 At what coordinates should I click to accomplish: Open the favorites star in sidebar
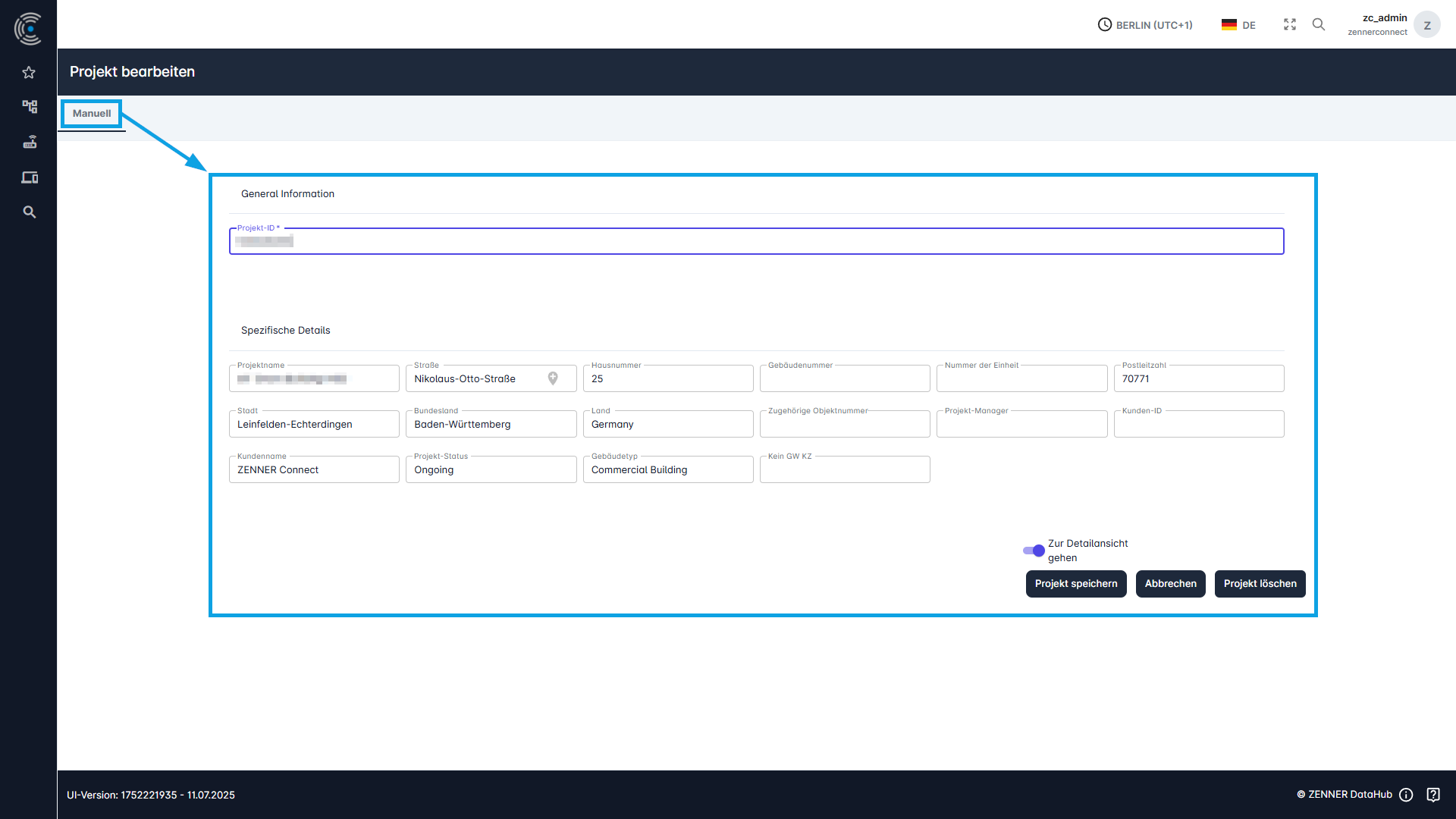point(29,73)
